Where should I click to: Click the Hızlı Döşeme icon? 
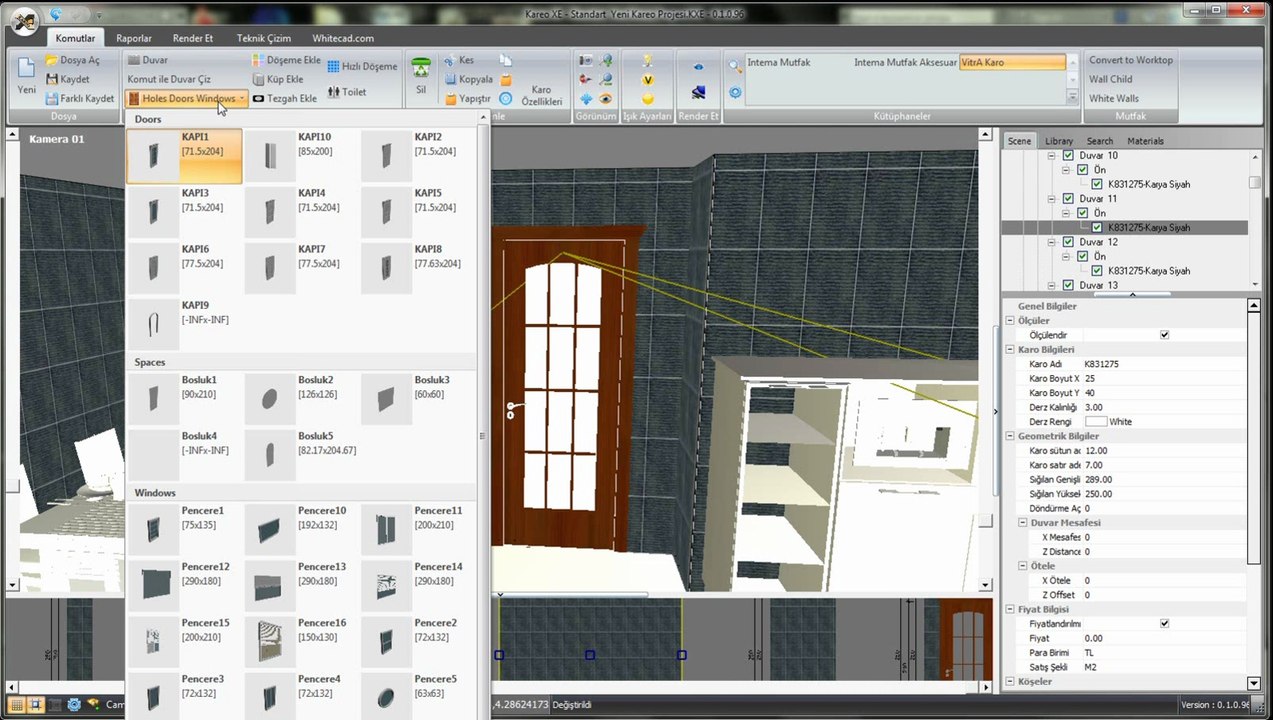(x=334, y=66)
